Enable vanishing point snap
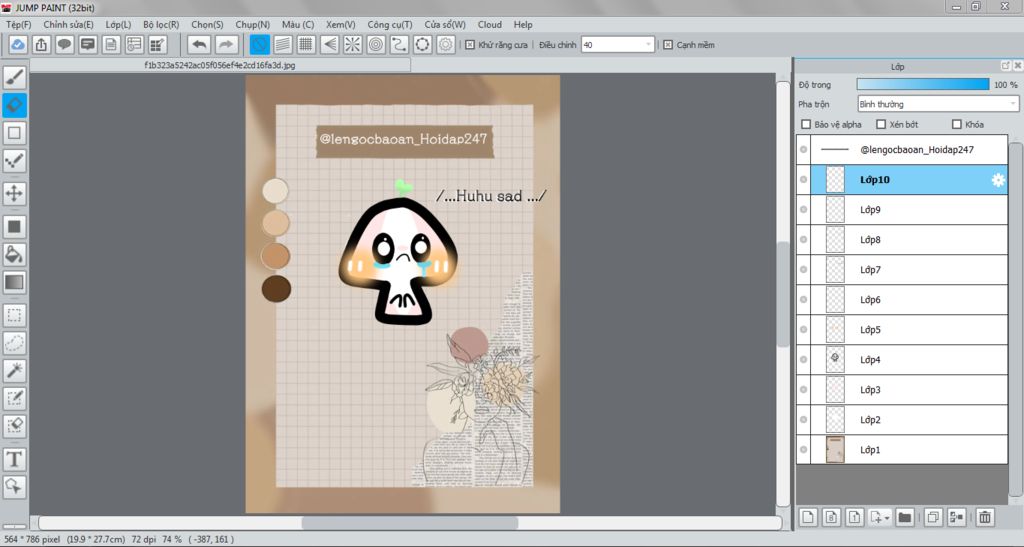This screenshot has width=1024, height=547. coord(329,44)
